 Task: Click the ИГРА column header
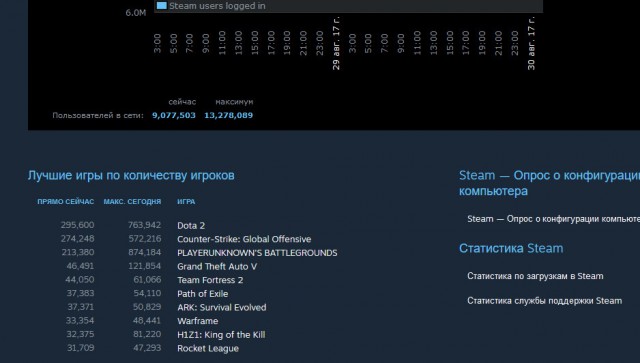click(x=186, y=202)
